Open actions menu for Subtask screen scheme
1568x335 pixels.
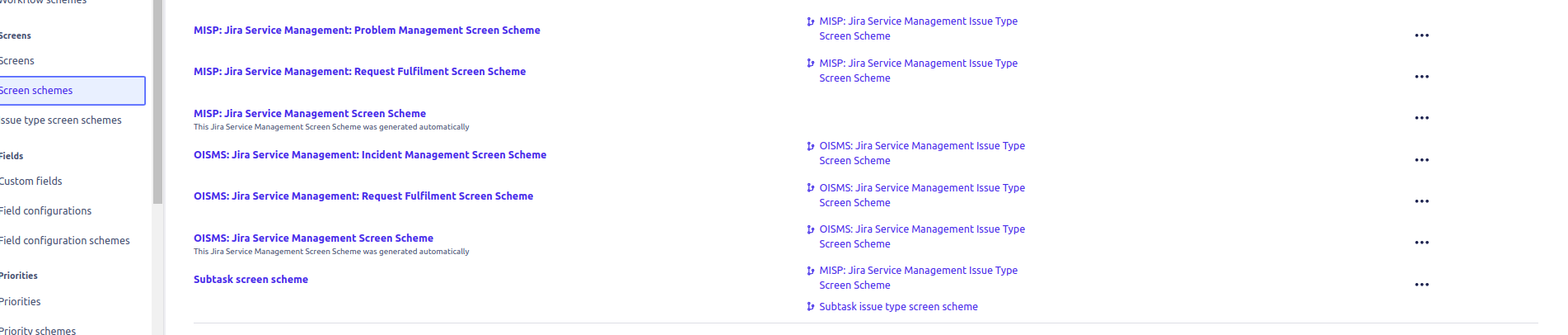pyautogui.click(x=1421, y=285)
